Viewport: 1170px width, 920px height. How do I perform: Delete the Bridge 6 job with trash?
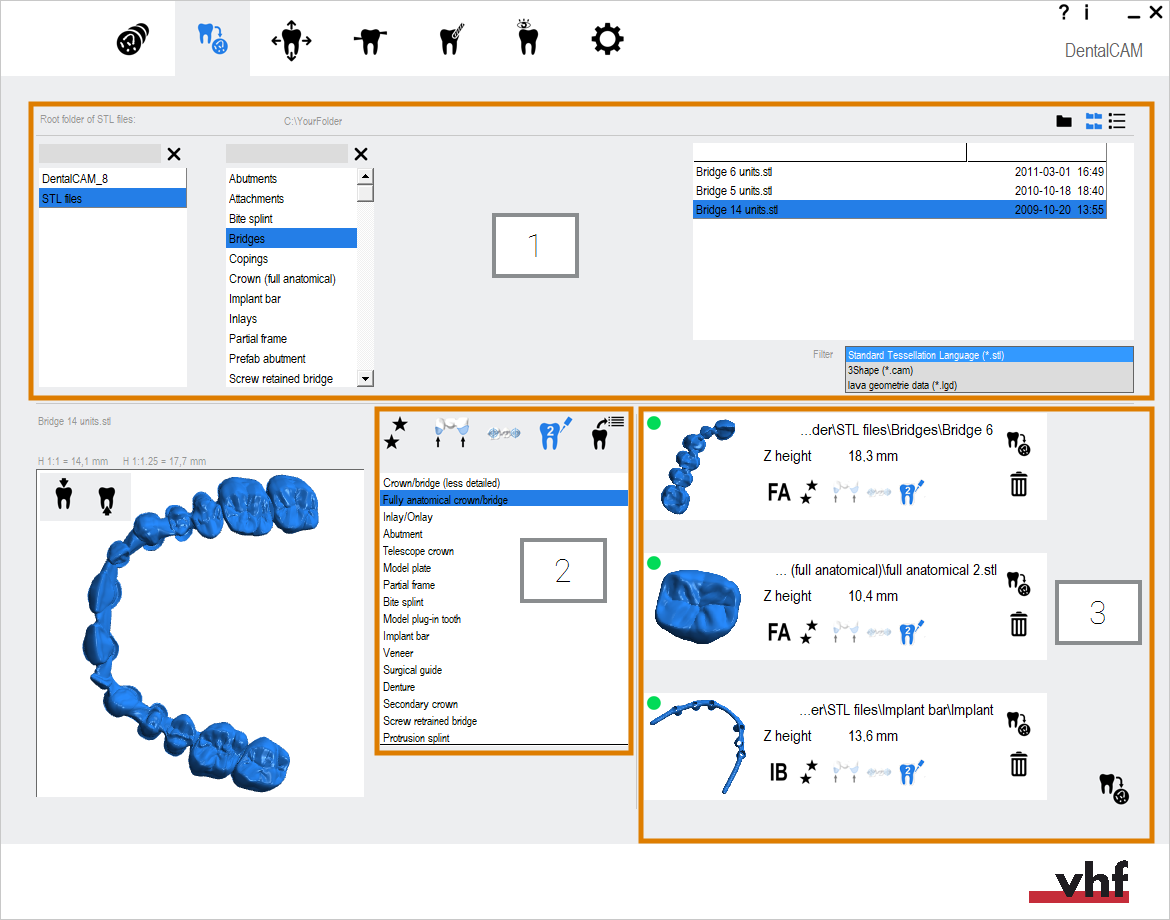(1019, 485)
